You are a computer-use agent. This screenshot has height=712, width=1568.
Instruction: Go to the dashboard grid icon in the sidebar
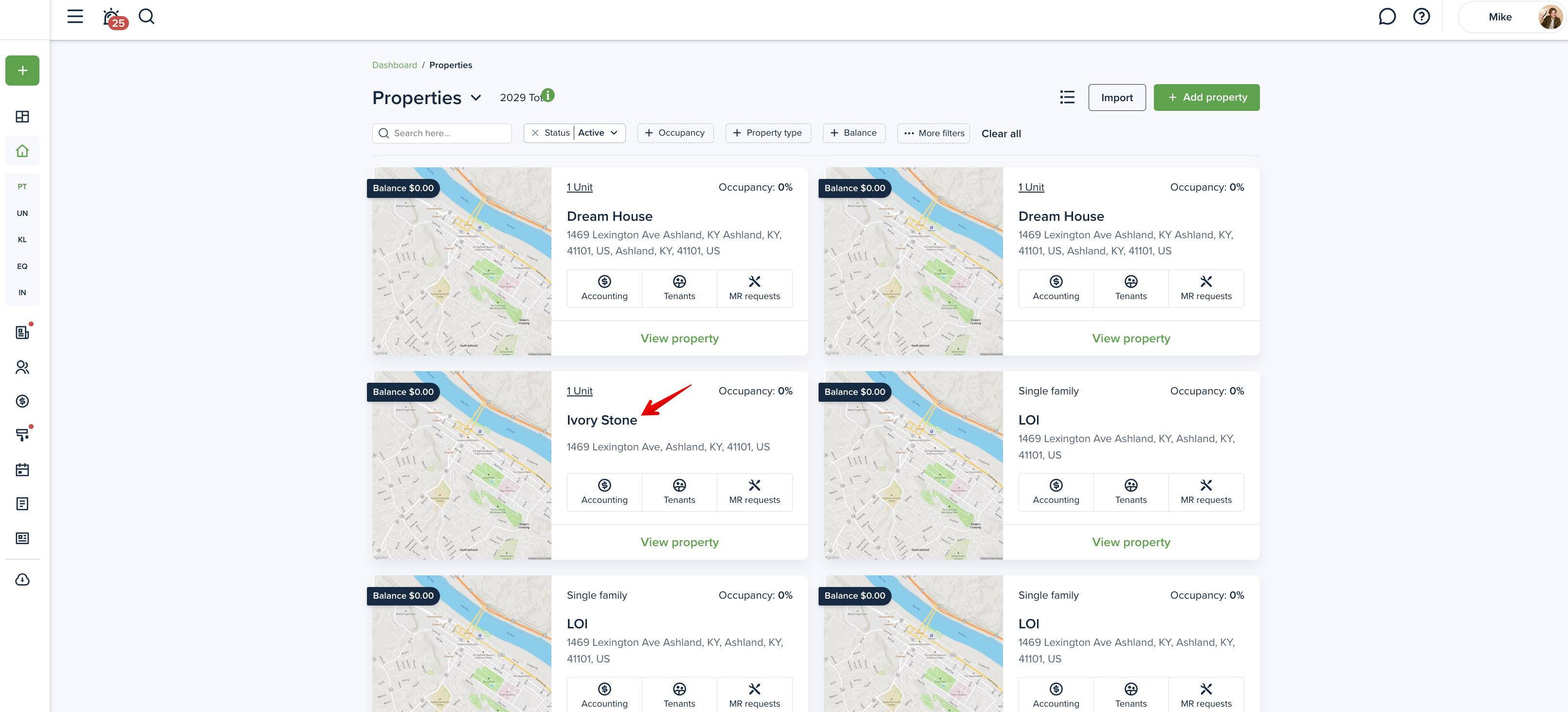pos(22,117)
